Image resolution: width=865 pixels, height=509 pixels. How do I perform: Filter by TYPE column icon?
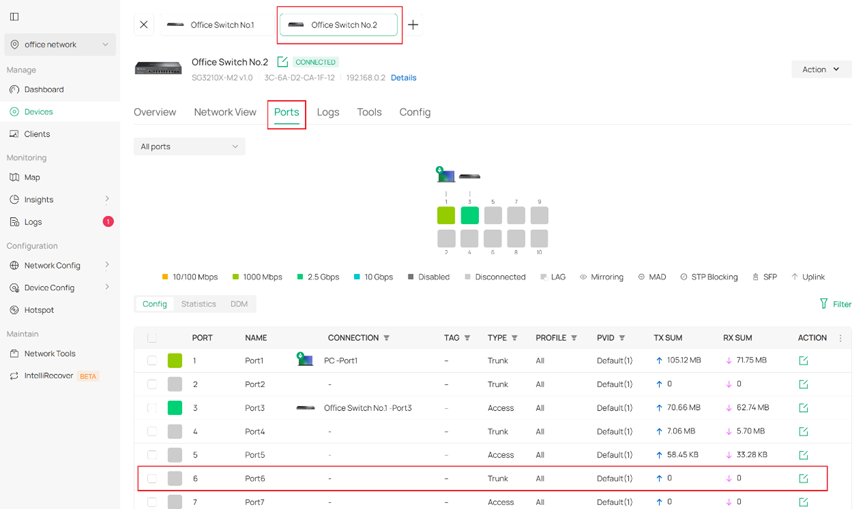[514, 338]
